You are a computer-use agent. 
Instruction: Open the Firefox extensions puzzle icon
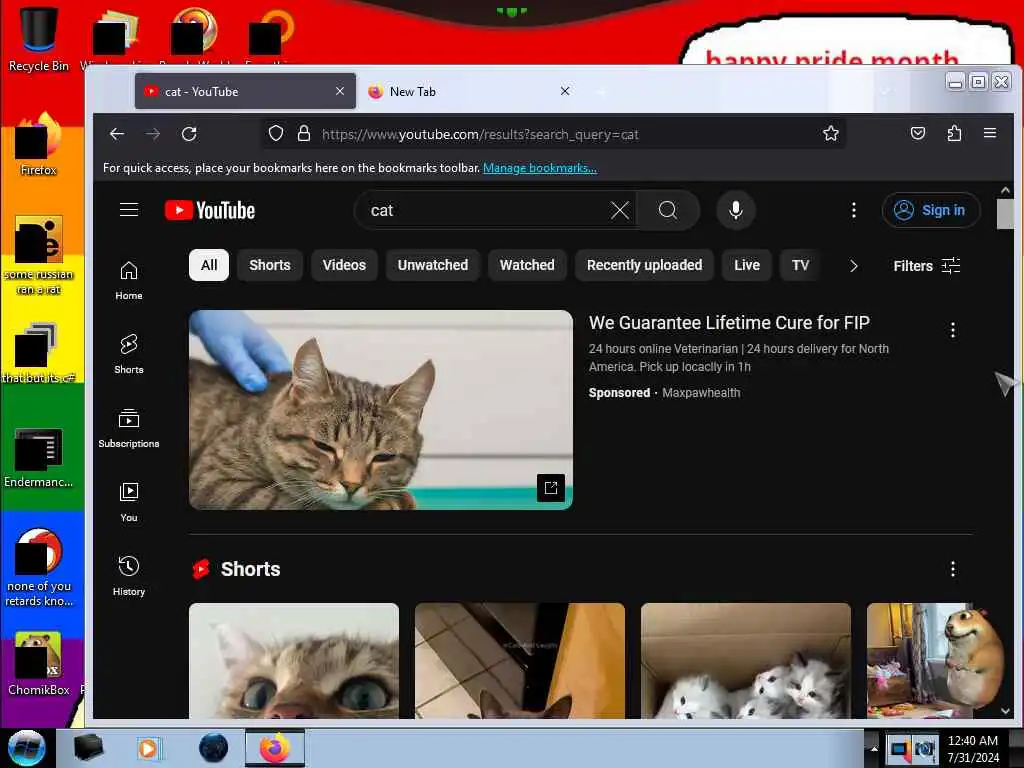coord(954,134)
